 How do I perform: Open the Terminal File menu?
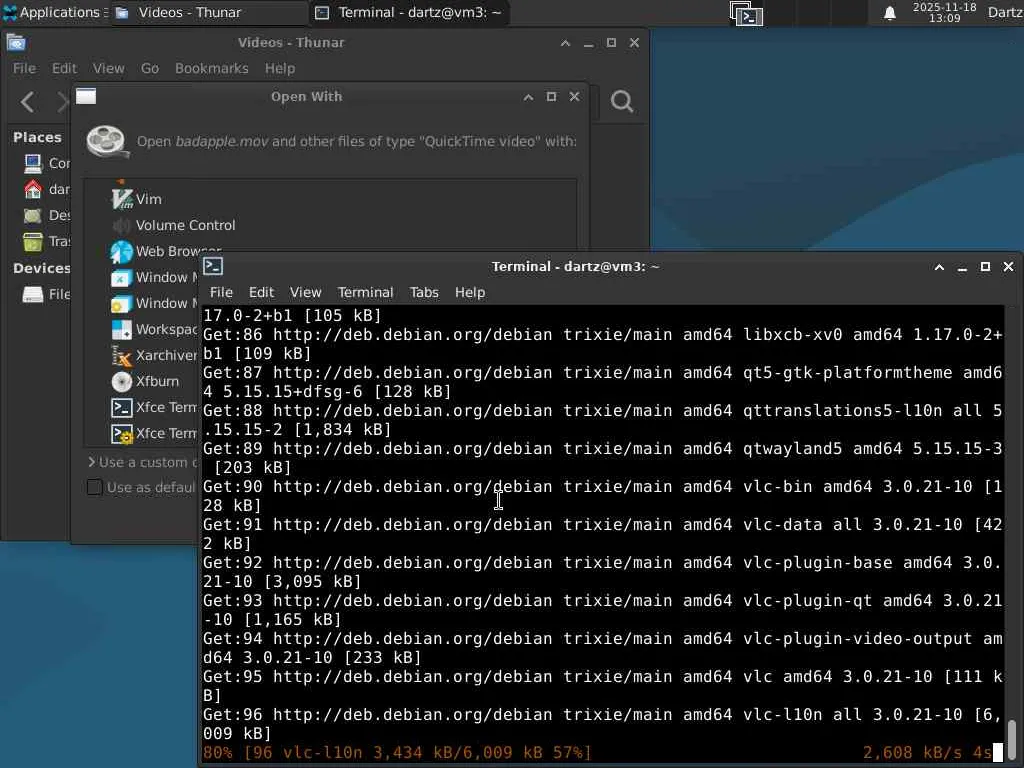coord(221,293)
